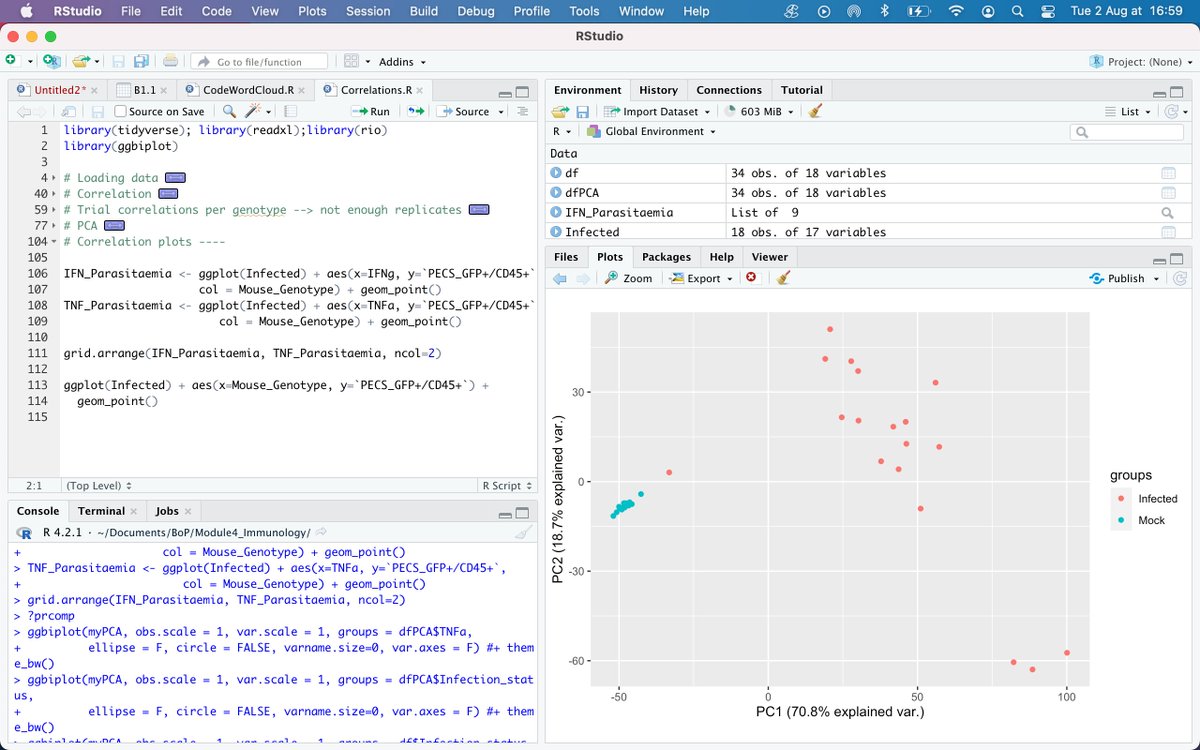Click the Save all documents icon
Screen dimensions: 1200x750
click(142, 61)
